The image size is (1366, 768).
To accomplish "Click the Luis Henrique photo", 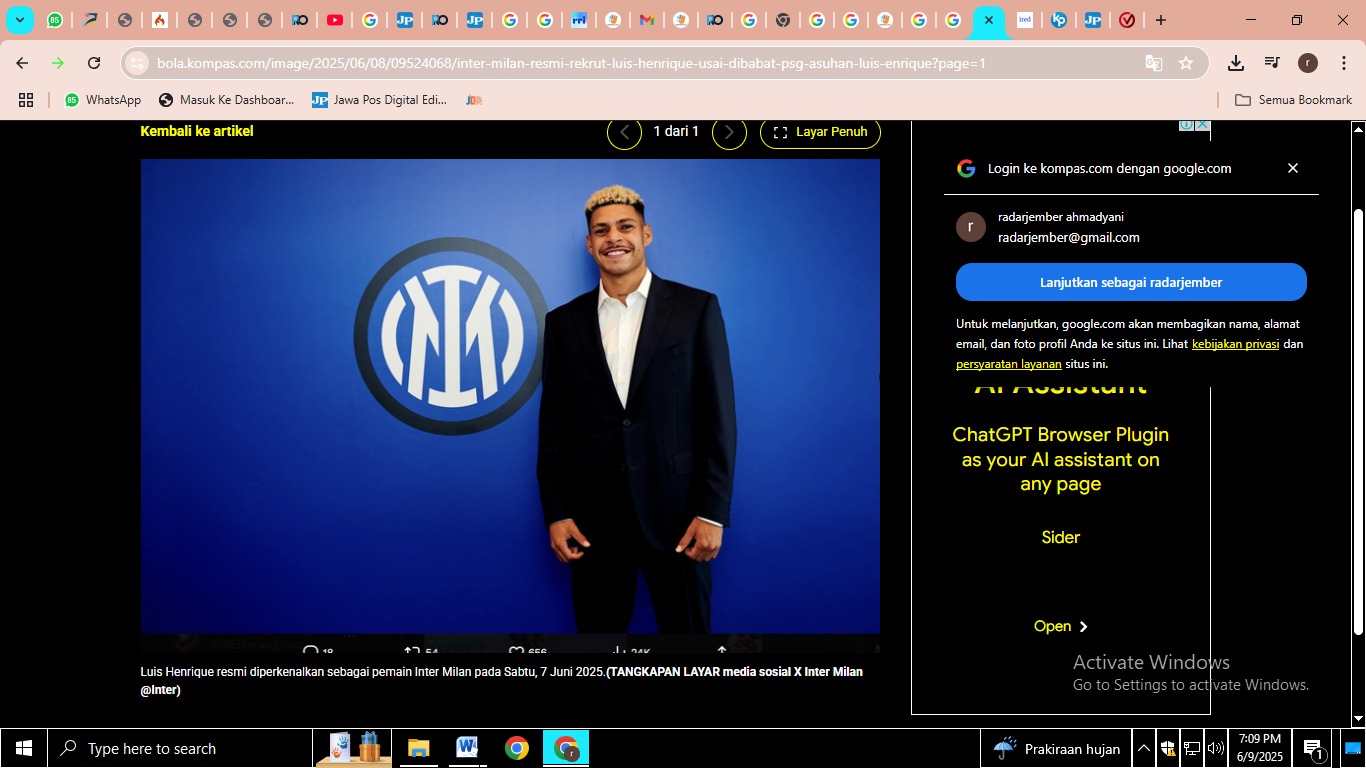I will (x=510, y=396).
